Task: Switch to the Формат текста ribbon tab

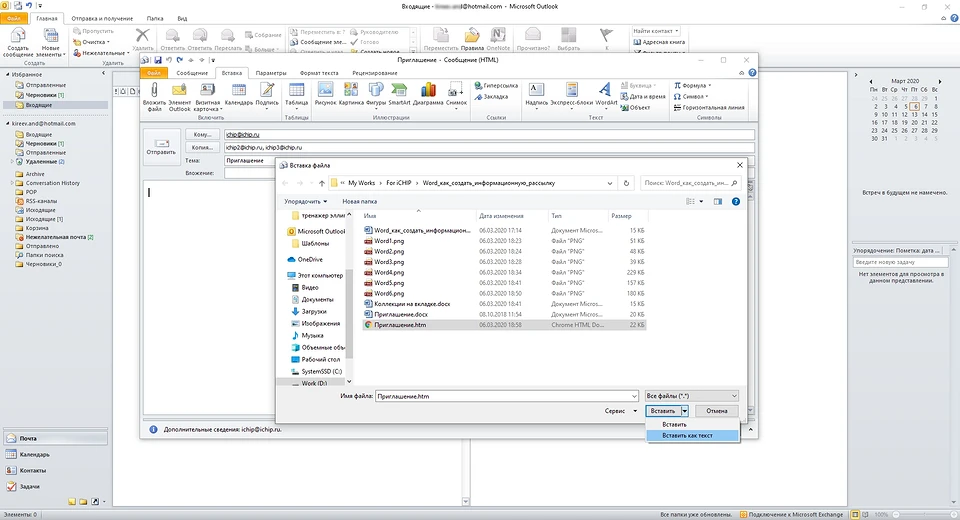Action: point(319,73)
